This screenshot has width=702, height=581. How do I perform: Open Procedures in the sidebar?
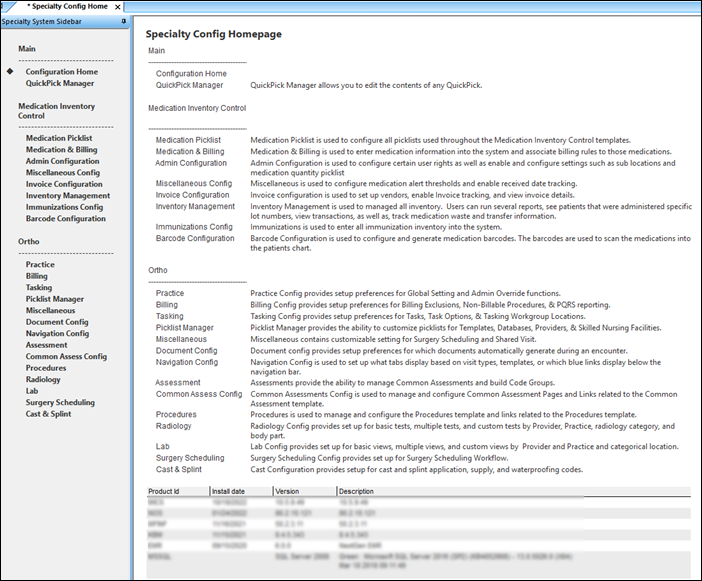tap(46, 368)
